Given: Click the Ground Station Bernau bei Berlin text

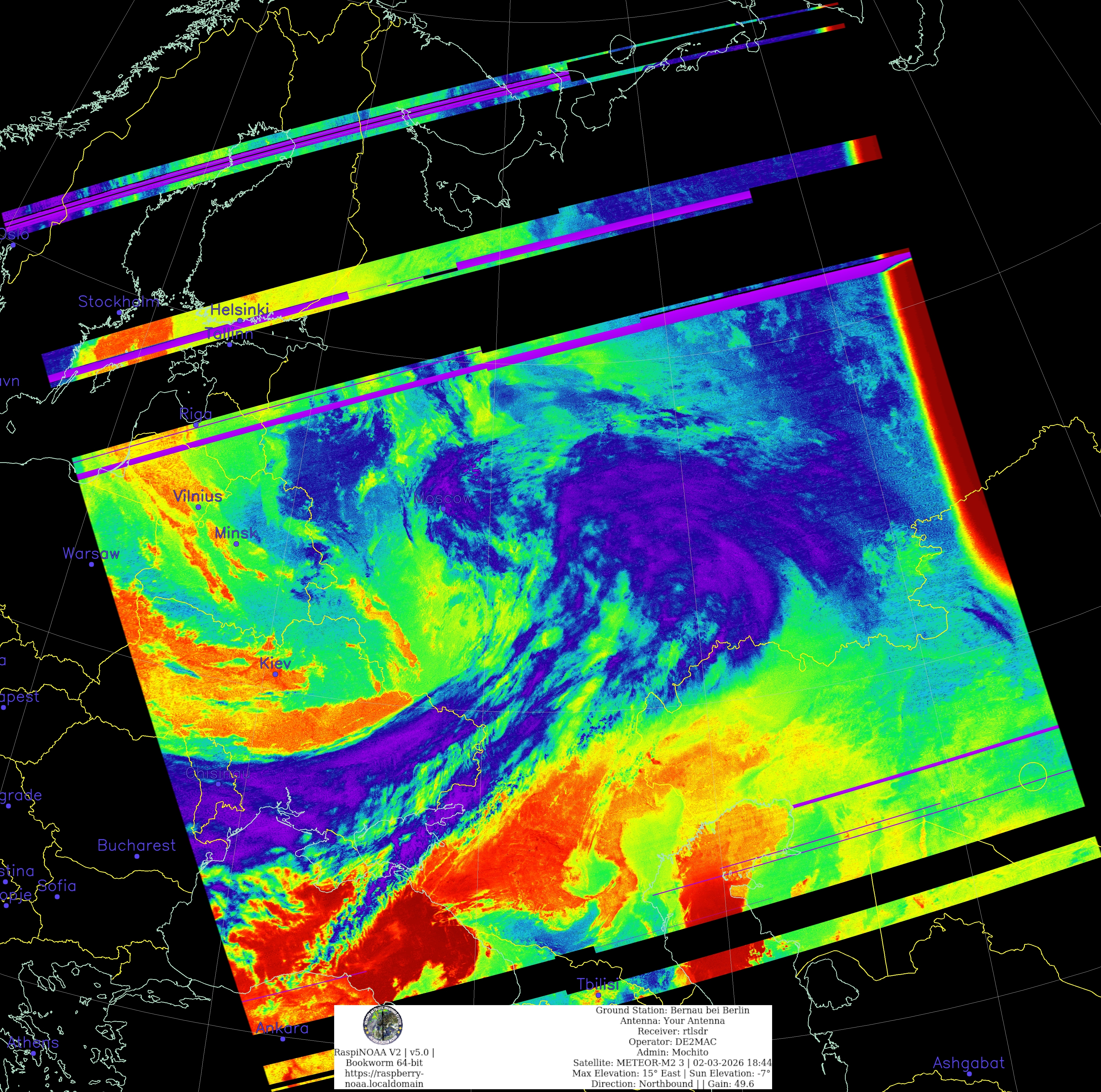Looking at the screenshot, I should [672, 1010].
